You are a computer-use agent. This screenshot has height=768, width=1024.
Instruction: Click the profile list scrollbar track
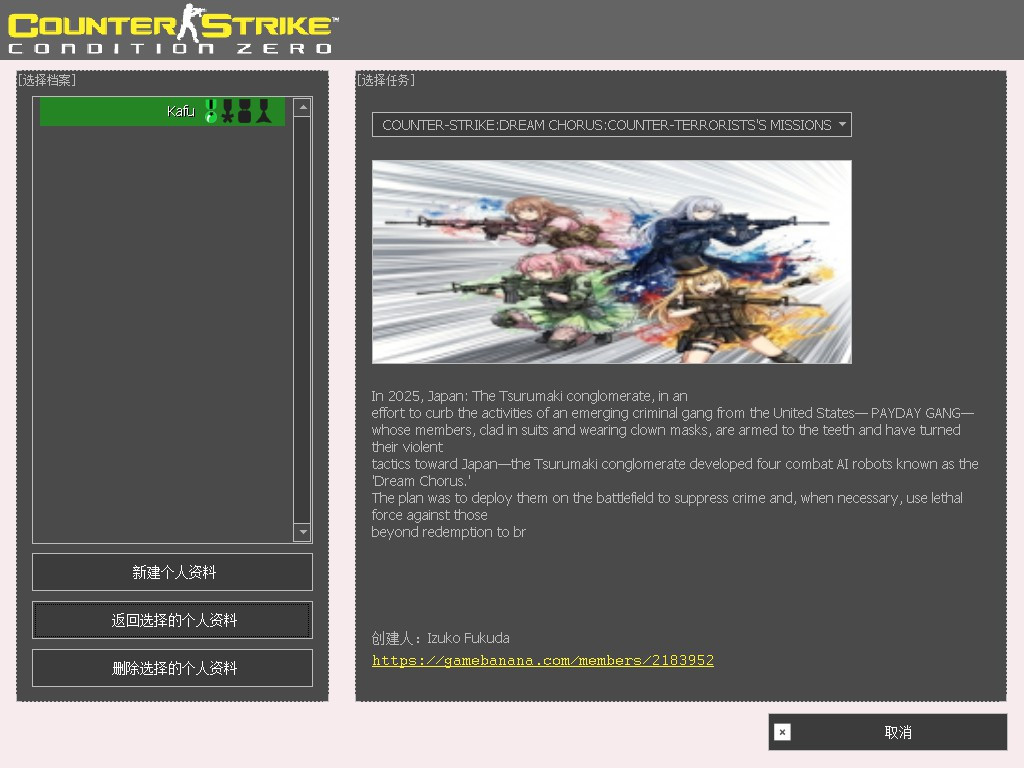click(302, 320)
